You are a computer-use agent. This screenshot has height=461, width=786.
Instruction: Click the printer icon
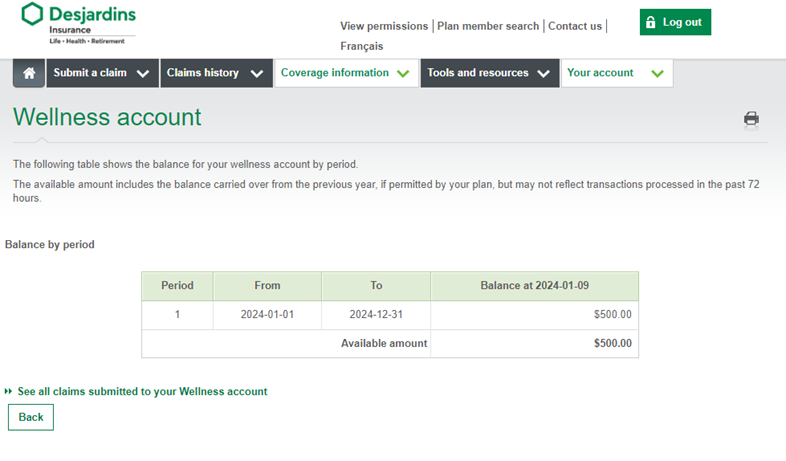751,119
